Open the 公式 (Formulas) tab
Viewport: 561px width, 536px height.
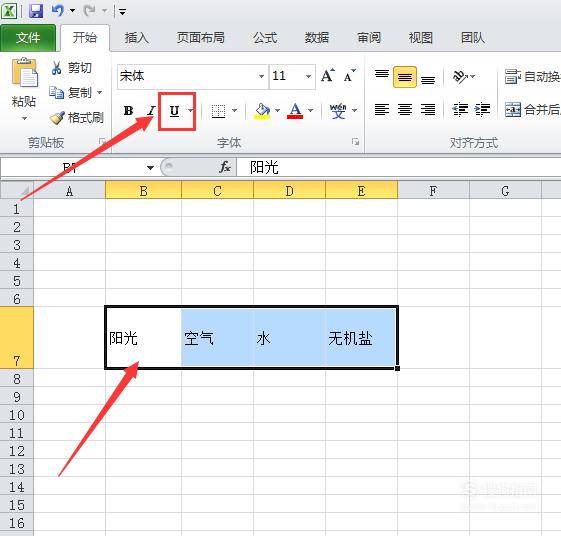click(x=265, y=38)
